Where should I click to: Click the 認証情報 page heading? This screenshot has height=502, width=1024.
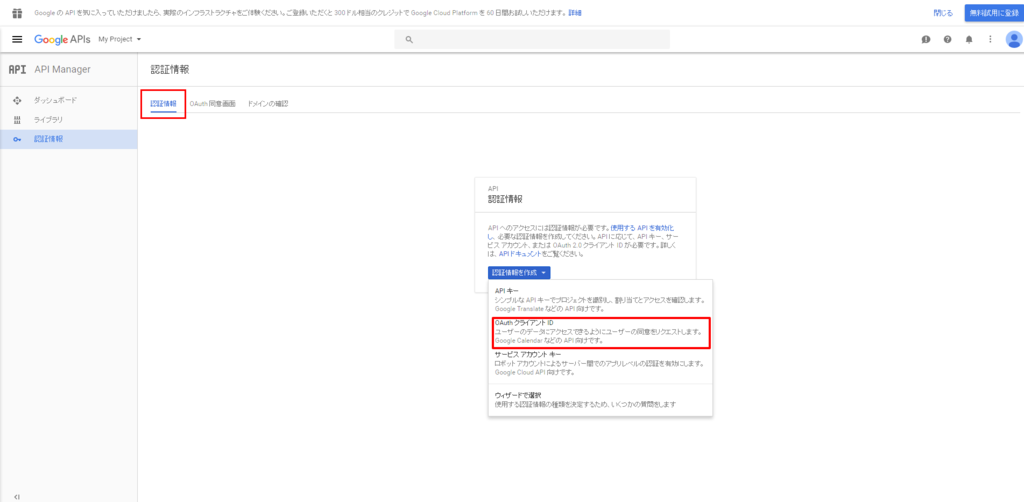click(x=170, y=69)
